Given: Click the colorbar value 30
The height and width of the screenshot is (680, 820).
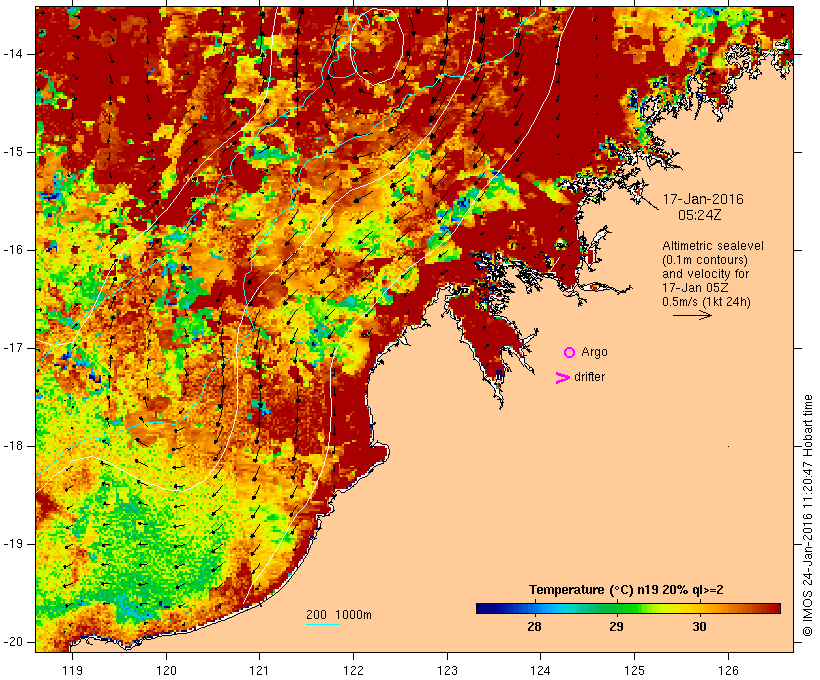Looking at the screenshot, I should (x=699, y=627).
